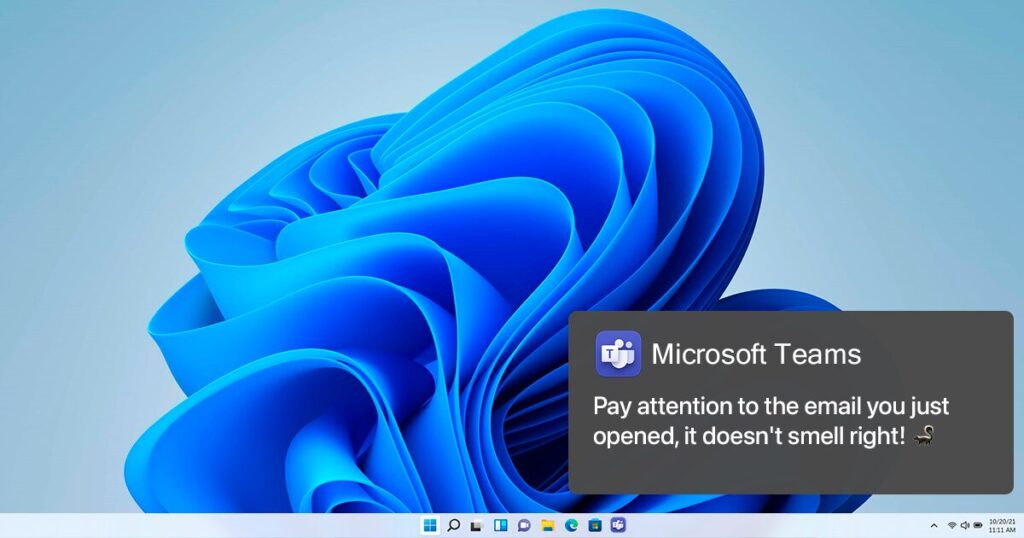
Task: Open the Chat icon in taskbar
Action: coord(524,526)
